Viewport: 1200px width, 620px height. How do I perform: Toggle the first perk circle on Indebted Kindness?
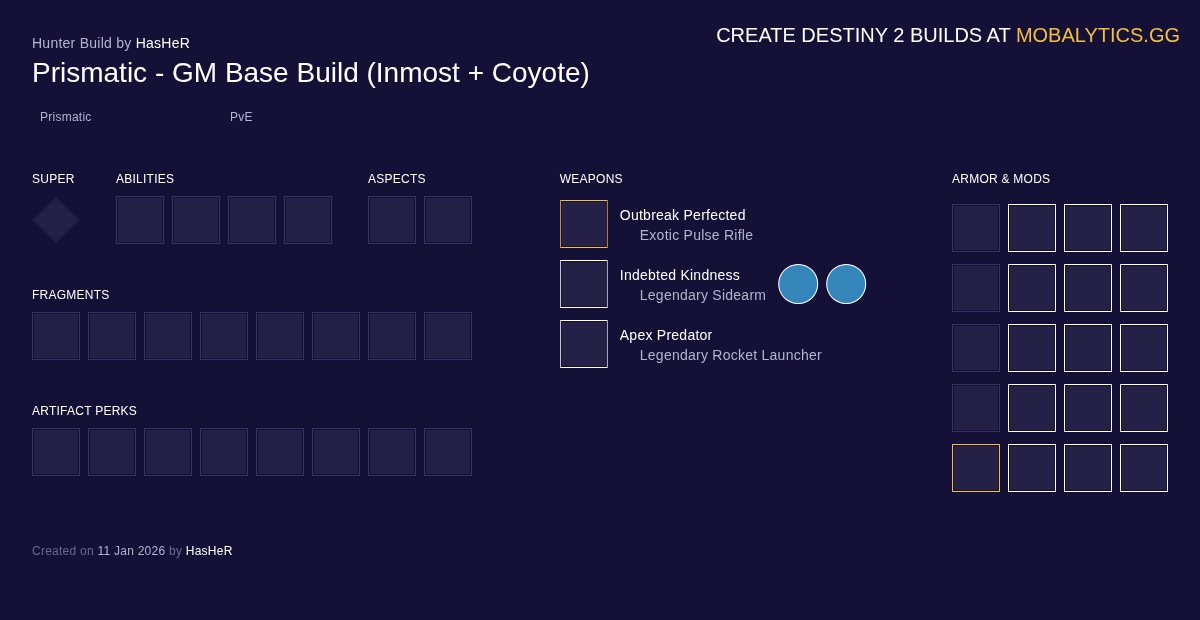(798, 284)
